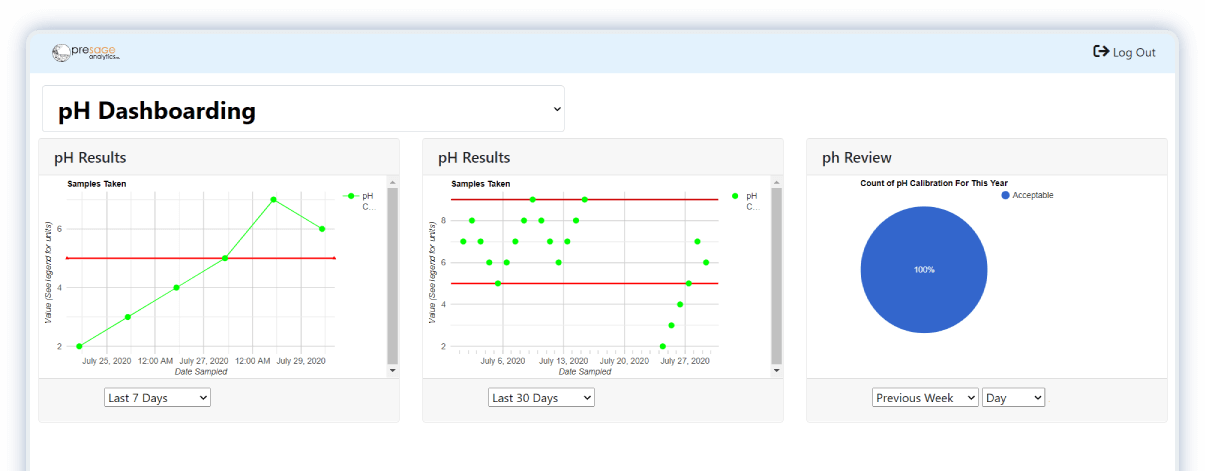Click the ph Review panel title
This screenshot has height=471, width=1205.
857,157
